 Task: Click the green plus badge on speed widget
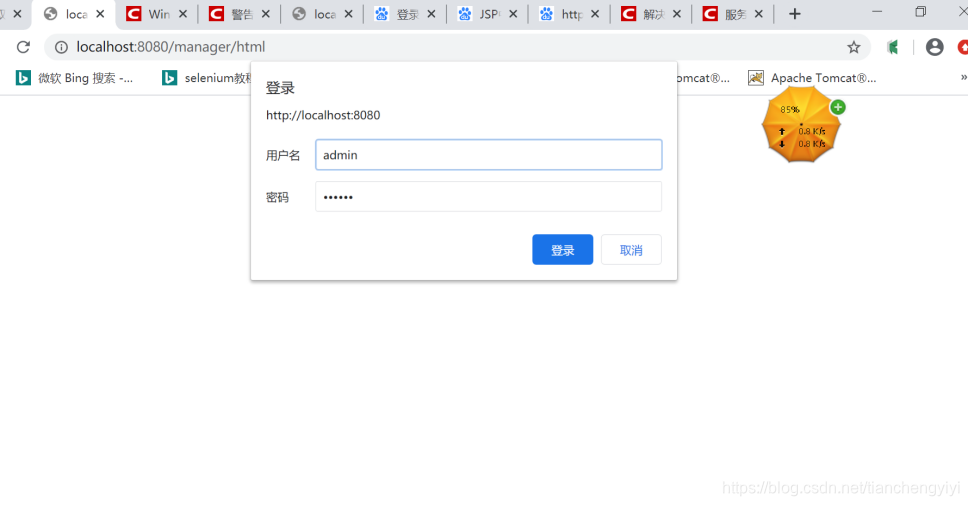click(x=838, y=107)
